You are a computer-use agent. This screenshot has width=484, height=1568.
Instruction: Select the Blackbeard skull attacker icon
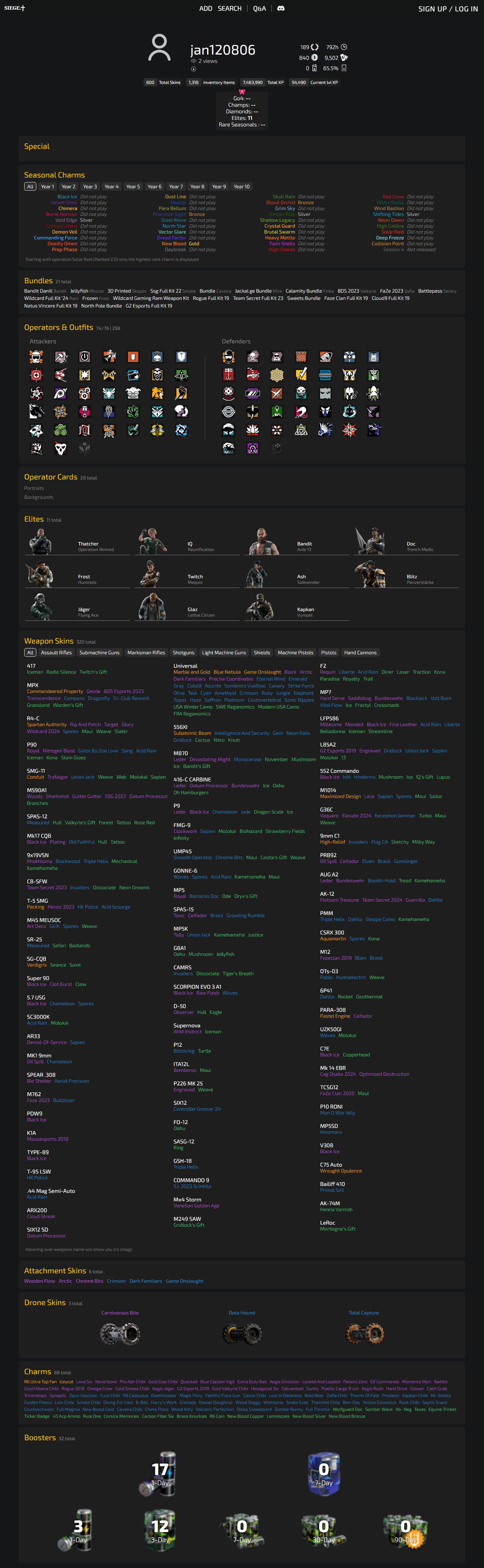click(x=157, y=375)
